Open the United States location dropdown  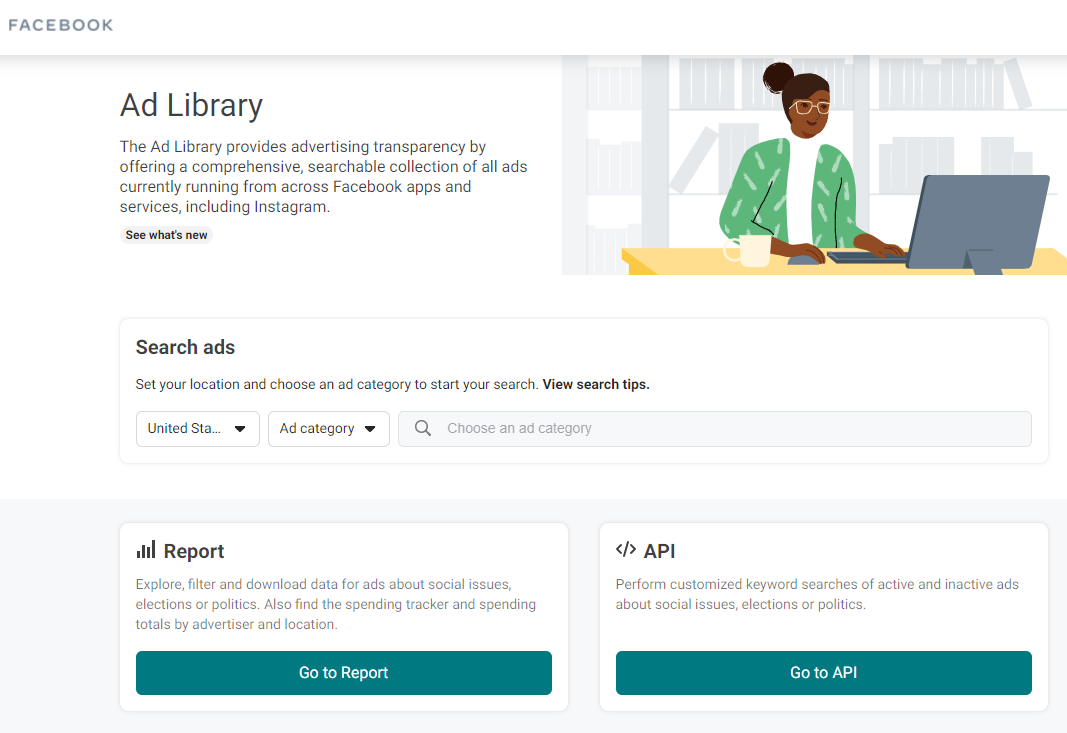(197, 429)
